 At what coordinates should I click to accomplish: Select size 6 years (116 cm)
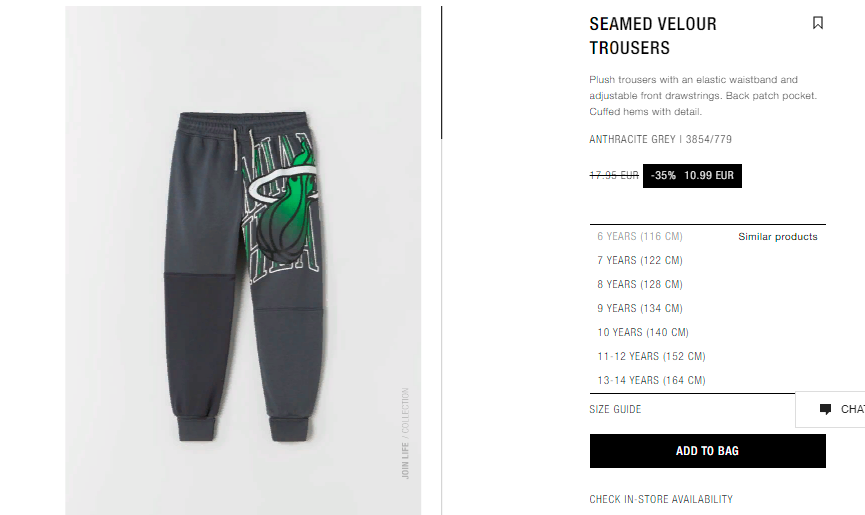pyautogui.click(x=639, y=237)
